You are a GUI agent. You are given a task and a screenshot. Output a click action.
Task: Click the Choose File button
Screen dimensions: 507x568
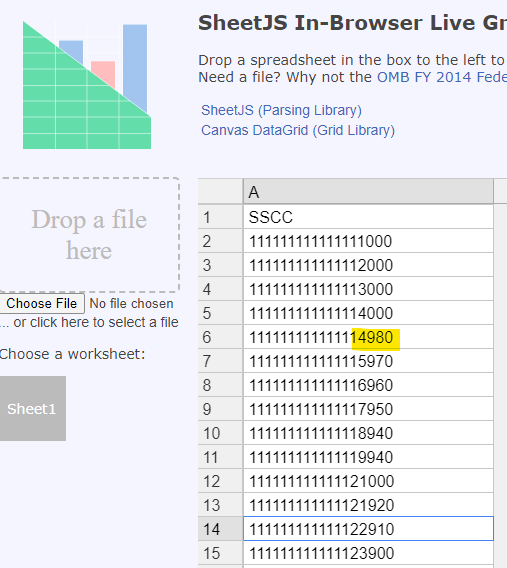tap(42, 303)
